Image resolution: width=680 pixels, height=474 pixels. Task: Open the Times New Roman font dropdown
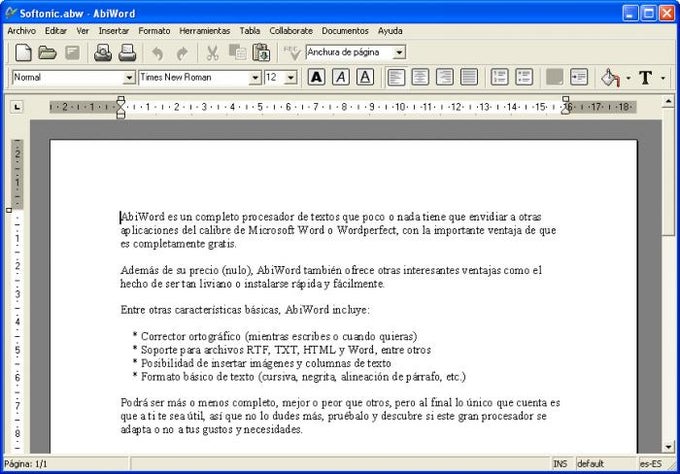[255, 78]
